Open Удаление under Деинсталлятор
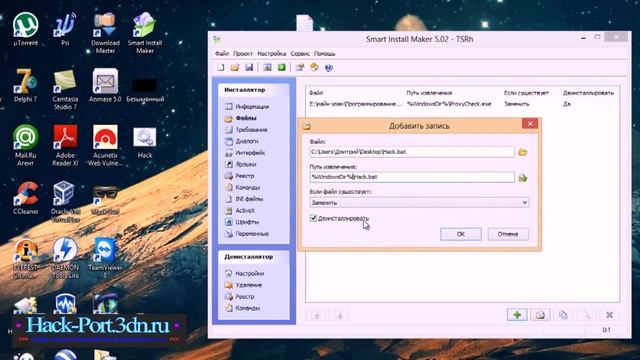Image resolution: width=640 pixels, height=360 pixels. pyautogui.click(x=243, y=285)
